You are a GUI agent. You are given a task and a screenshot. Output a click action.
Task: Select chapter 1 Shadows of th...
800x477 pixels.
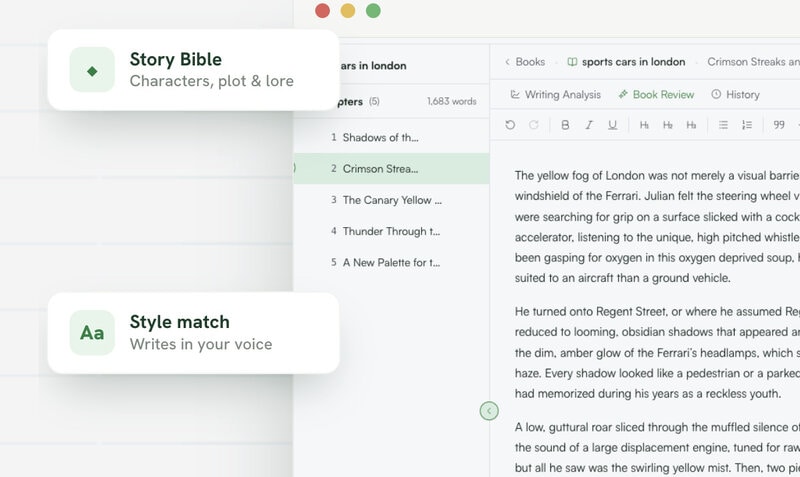391,137
